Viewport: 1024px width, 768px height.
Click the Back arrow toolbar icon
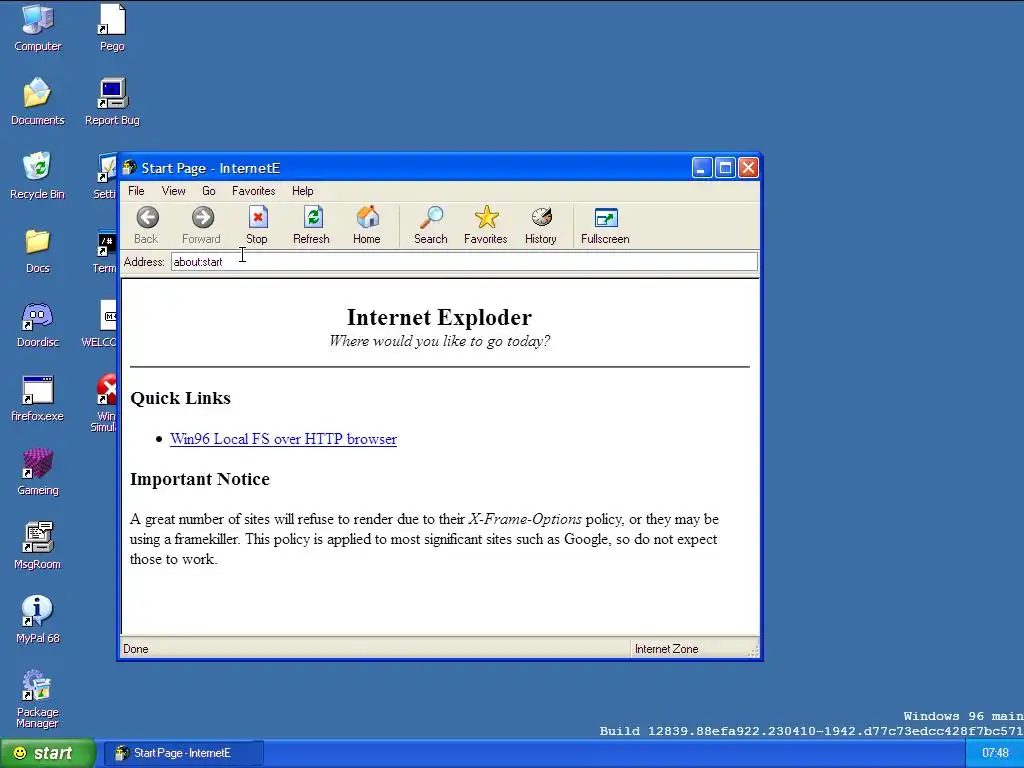[x=148, y=218]
